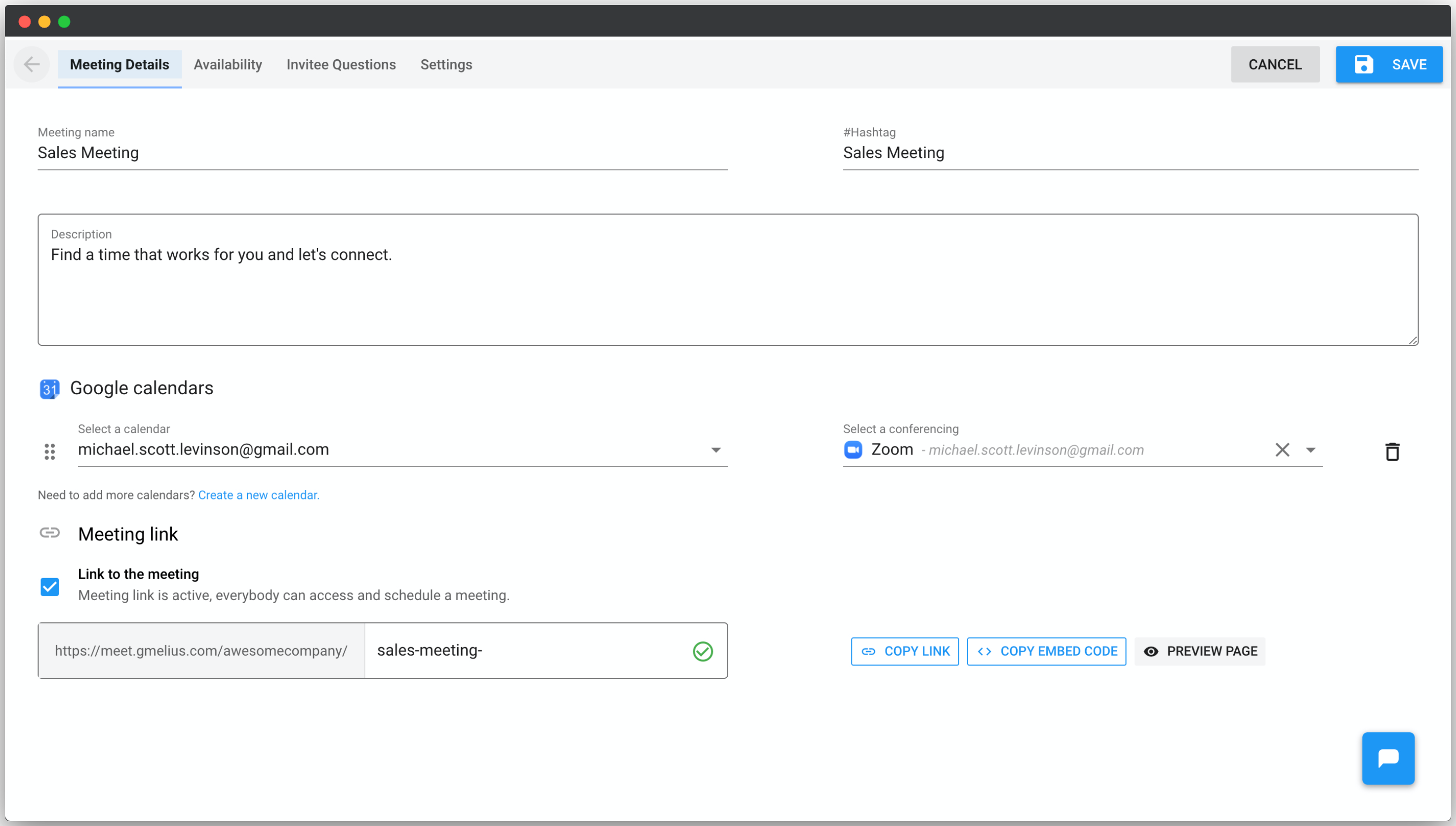The width and height of the screenshot is (1456, 826).
Task: Open the conferencing dropdown arrow
Action: click(1310, 450)
